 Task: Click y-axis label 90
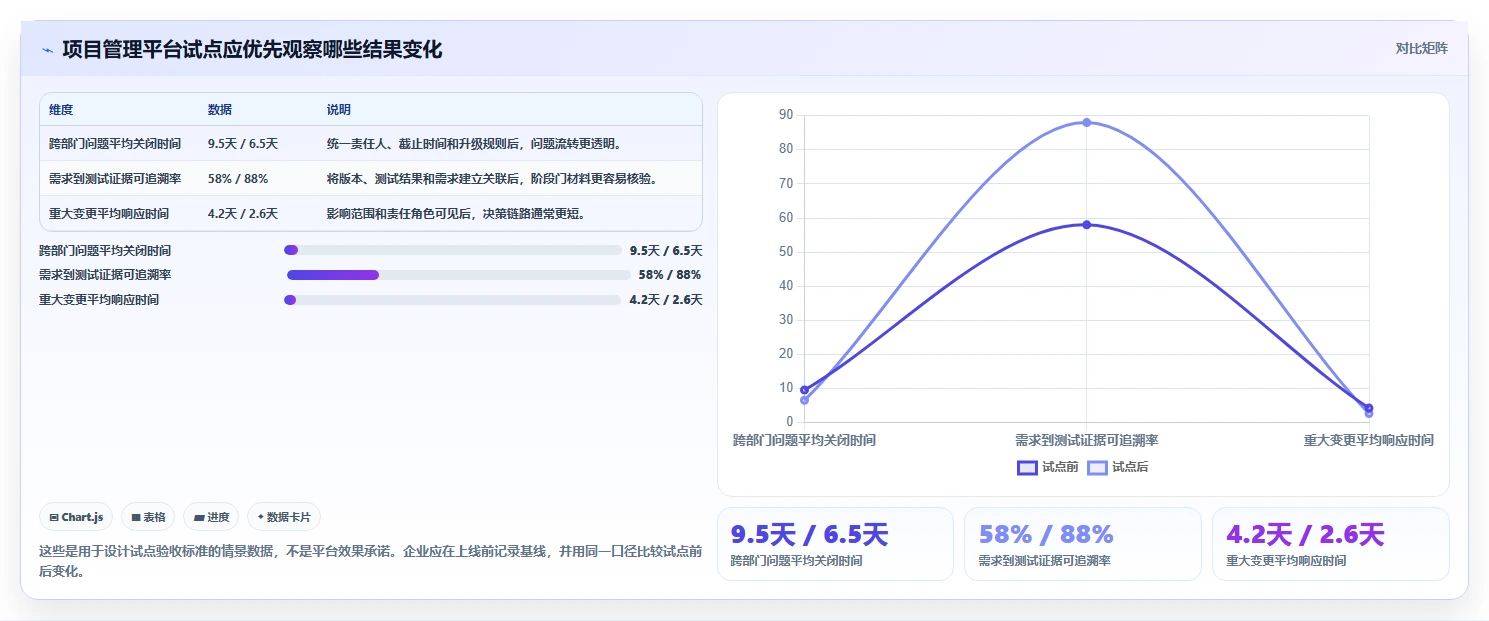(785, 115)
